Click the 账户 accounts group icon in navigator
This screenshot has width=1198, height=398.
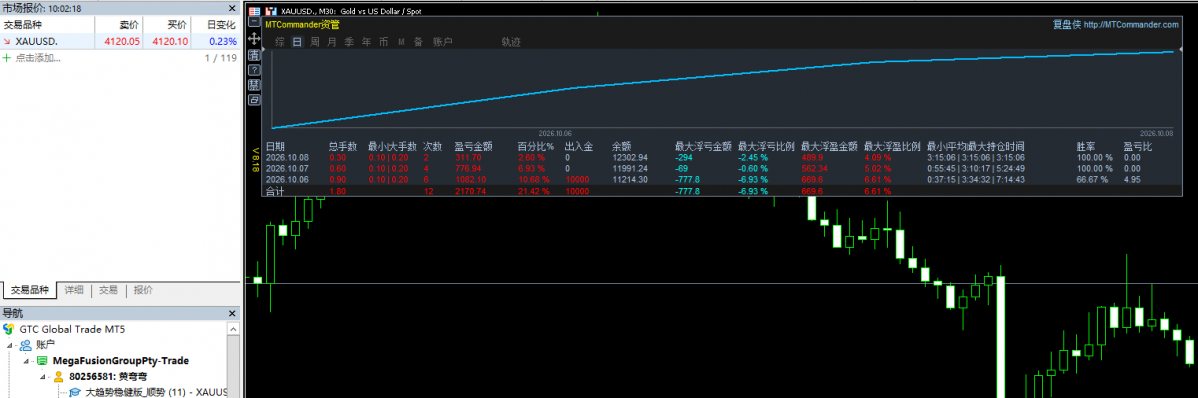pyautogui.click(x=26, y=345)
